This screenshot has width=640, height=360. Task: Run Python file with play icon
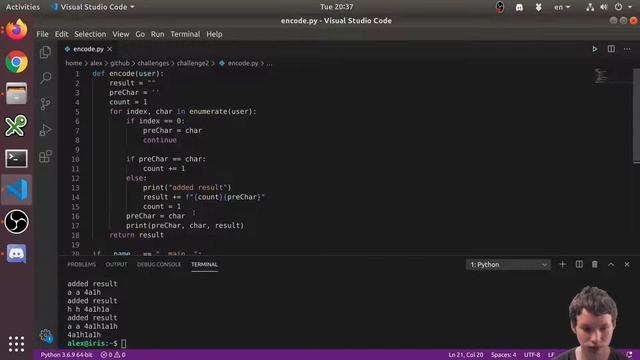coord(595,49)
